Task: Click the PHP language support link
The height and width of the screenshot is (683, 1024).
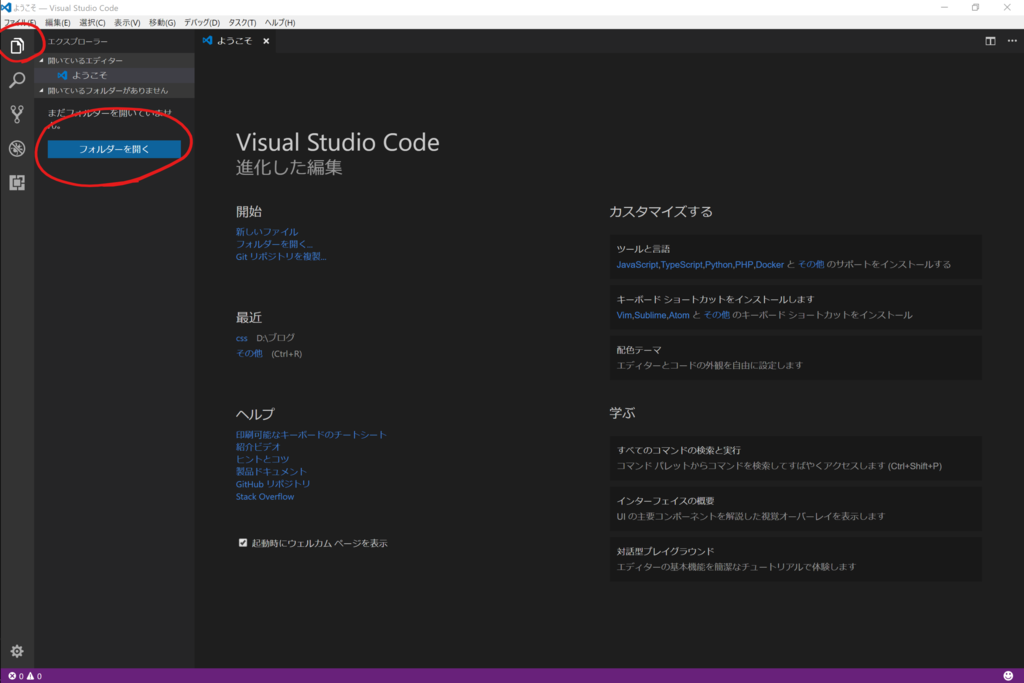Action: pos(744,264)
